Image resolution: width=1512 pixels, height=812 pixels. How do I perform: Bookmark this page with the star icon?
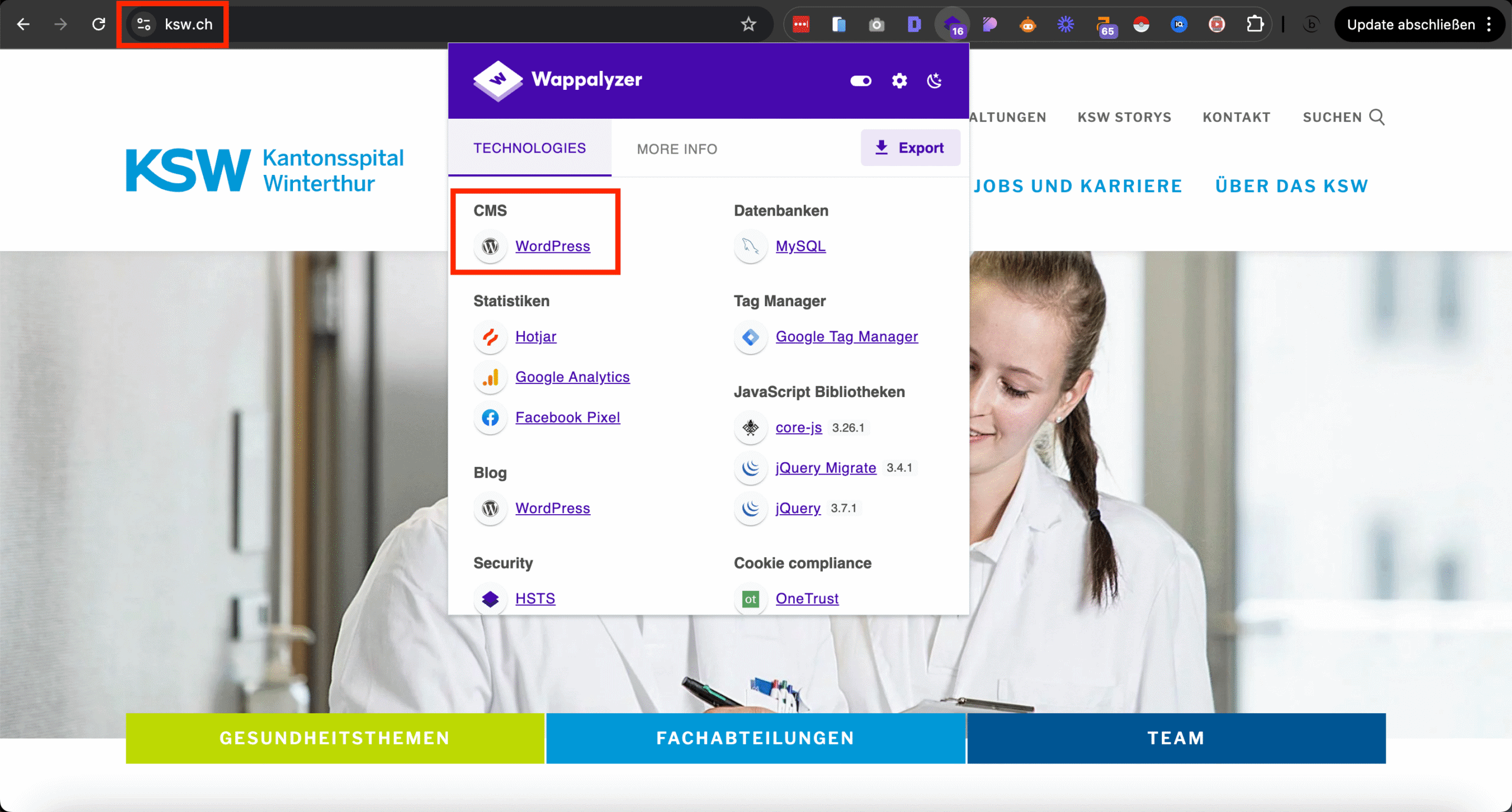tap(748, 24)
